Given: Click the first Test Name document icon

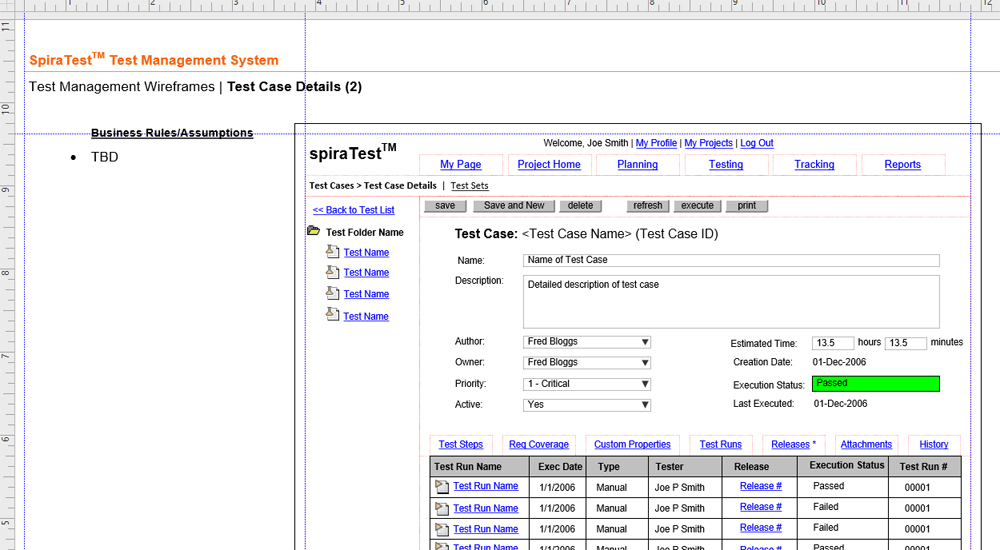Looking at the screenshot, I should [x=333, y=251].
